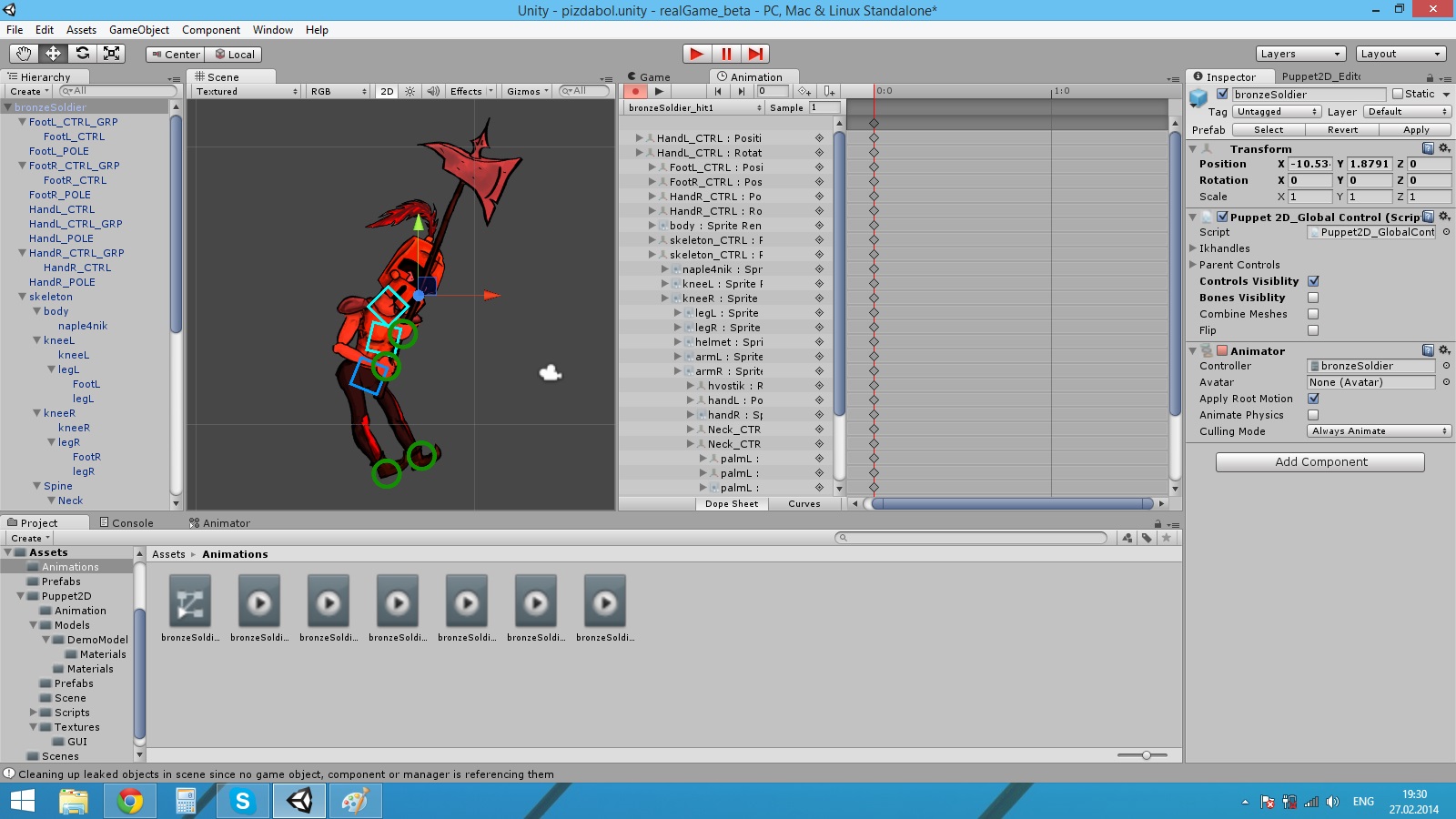Expand Ikhandles foldout in Inspector
The image size is (1456, 819).
tap(1193, 248)
